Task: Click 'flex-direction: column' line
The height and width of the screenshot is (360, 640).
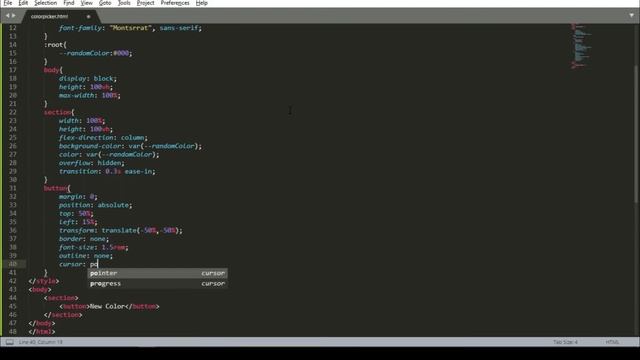Action: [x=103, y=138]
